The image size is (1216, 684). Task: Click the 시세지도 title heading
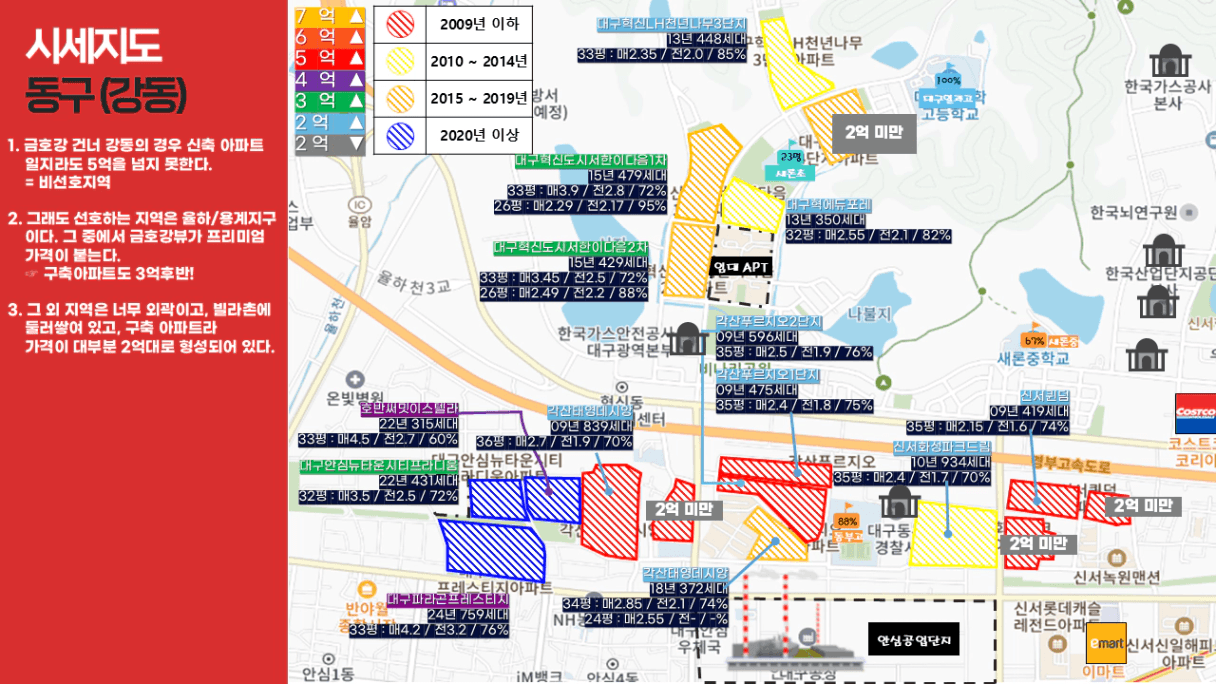coord(92,45)
